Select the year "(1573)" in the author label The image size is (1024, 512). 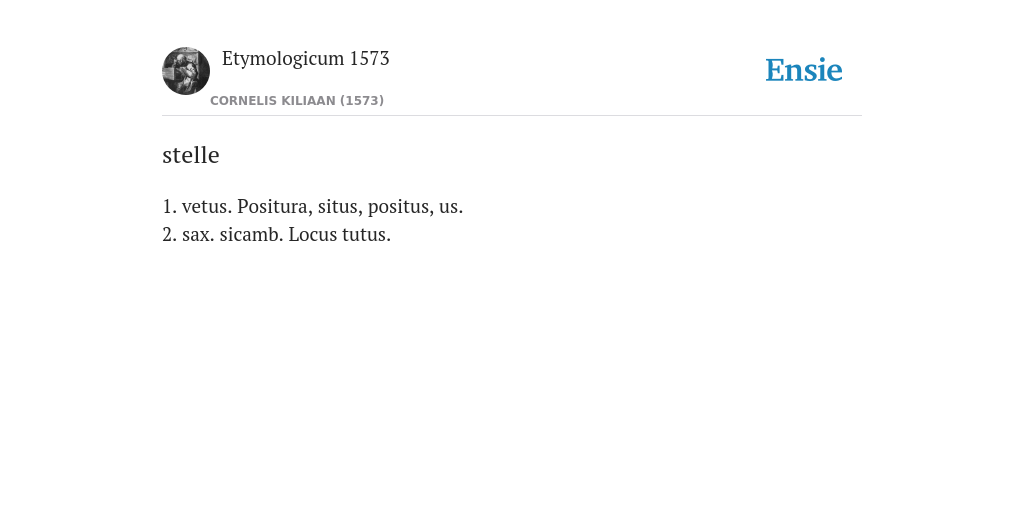point(362,101)
